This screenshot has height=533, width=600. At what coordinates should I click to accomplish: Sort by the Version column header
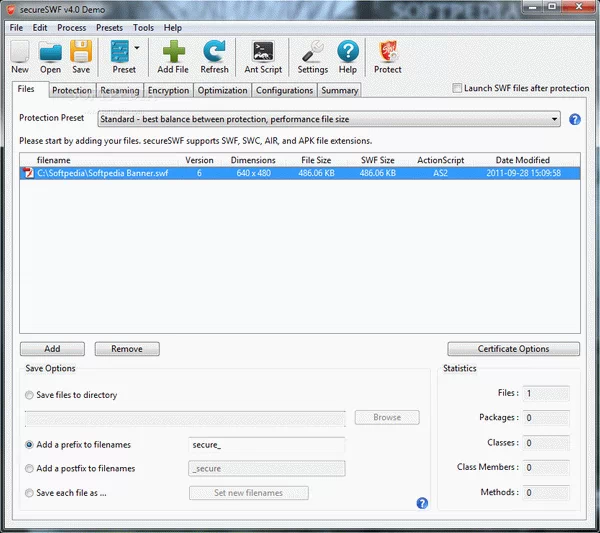click(x=199, y=160)
